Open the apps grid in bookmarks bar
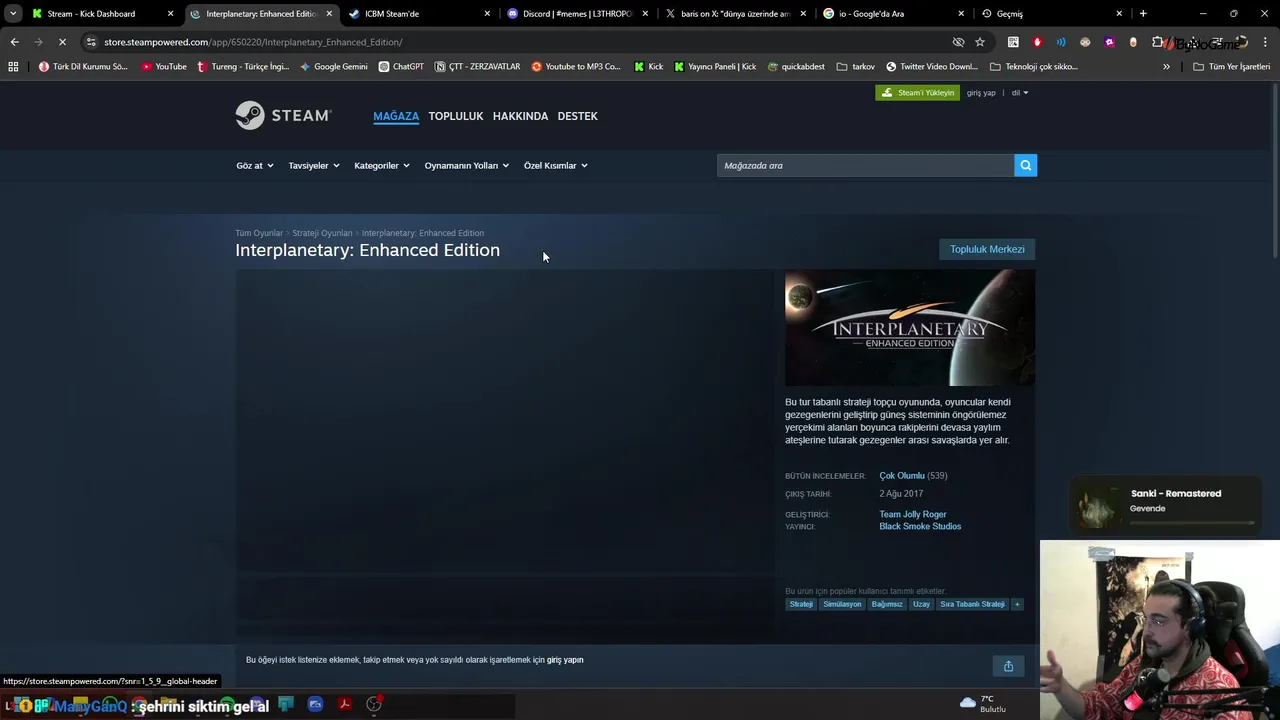 click(13, 66)
